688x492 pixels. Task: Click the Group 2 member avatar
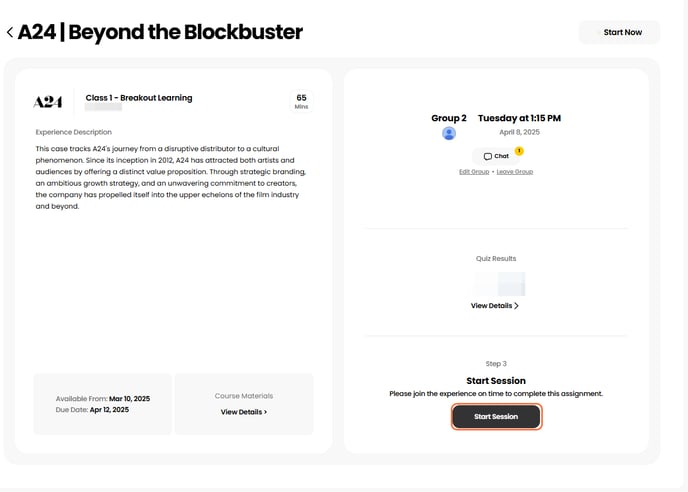coord(449,134)
